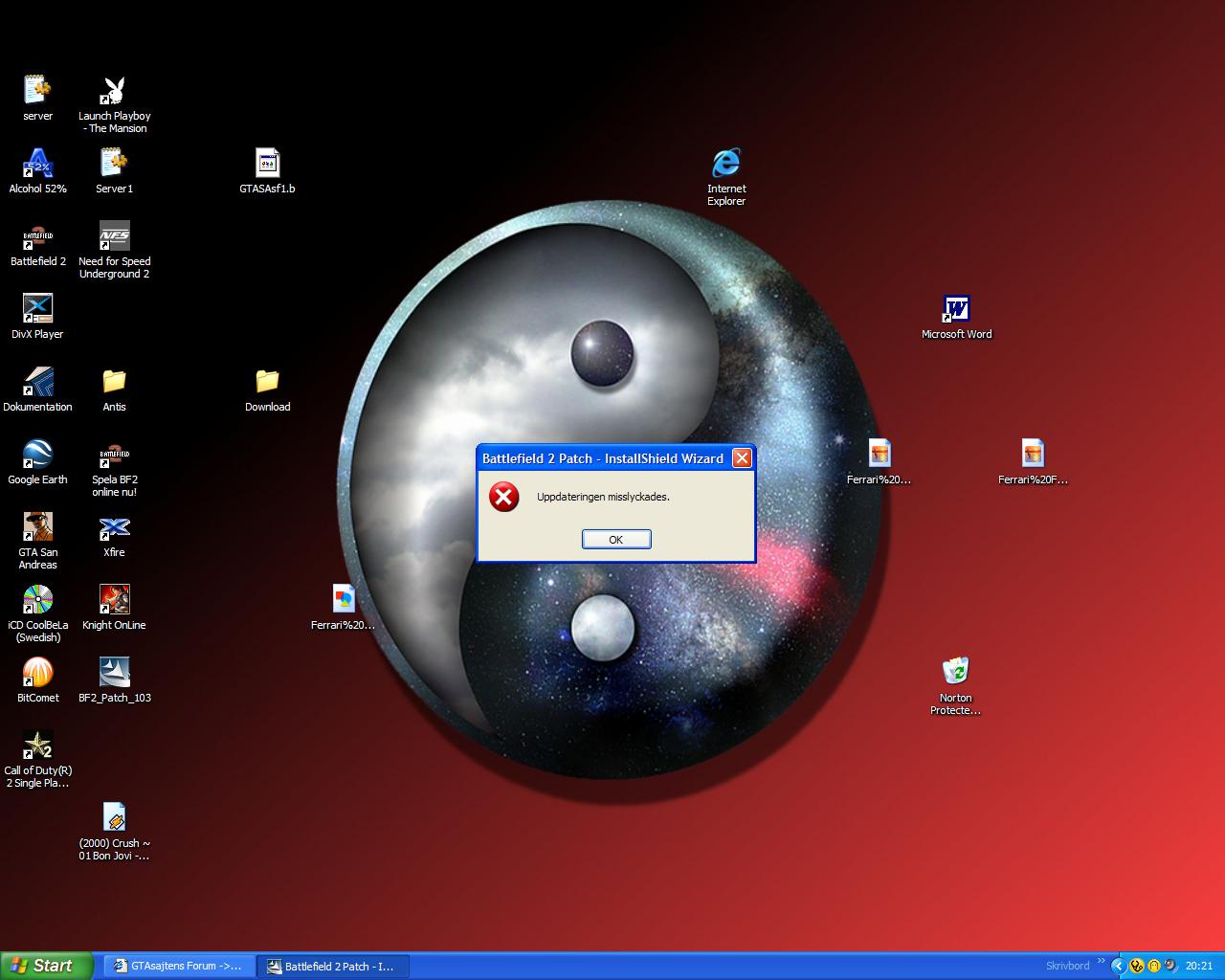Select the GTA San Andreas shortcut
1225x980 pixels.
37,540
